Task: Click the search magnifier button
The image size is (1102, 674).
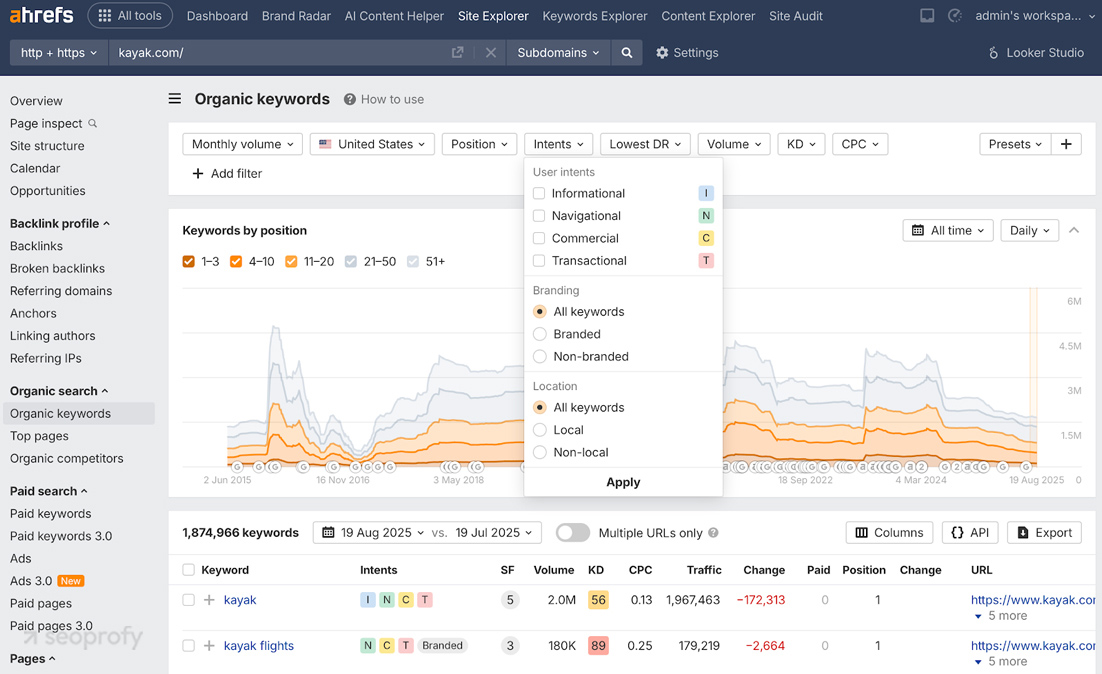Action: [627, 53]
